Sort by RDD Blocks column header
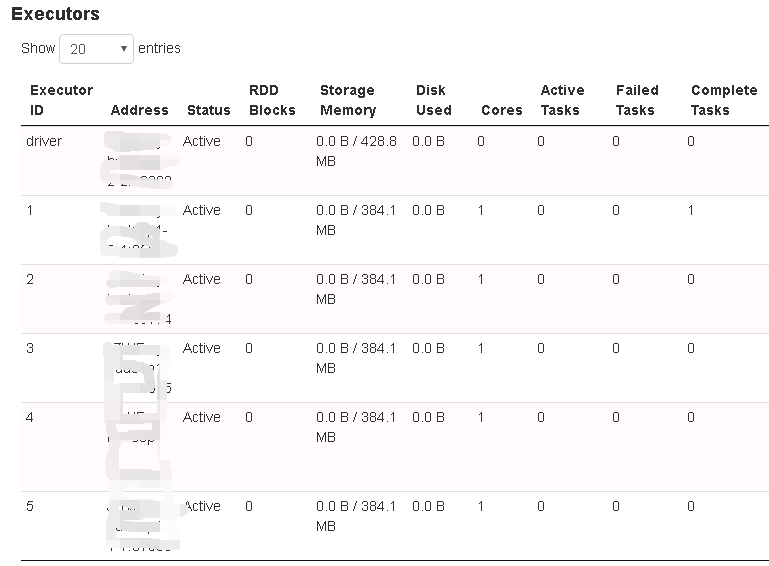This screenshot has width=769, height=566. [x=272, y=100]
